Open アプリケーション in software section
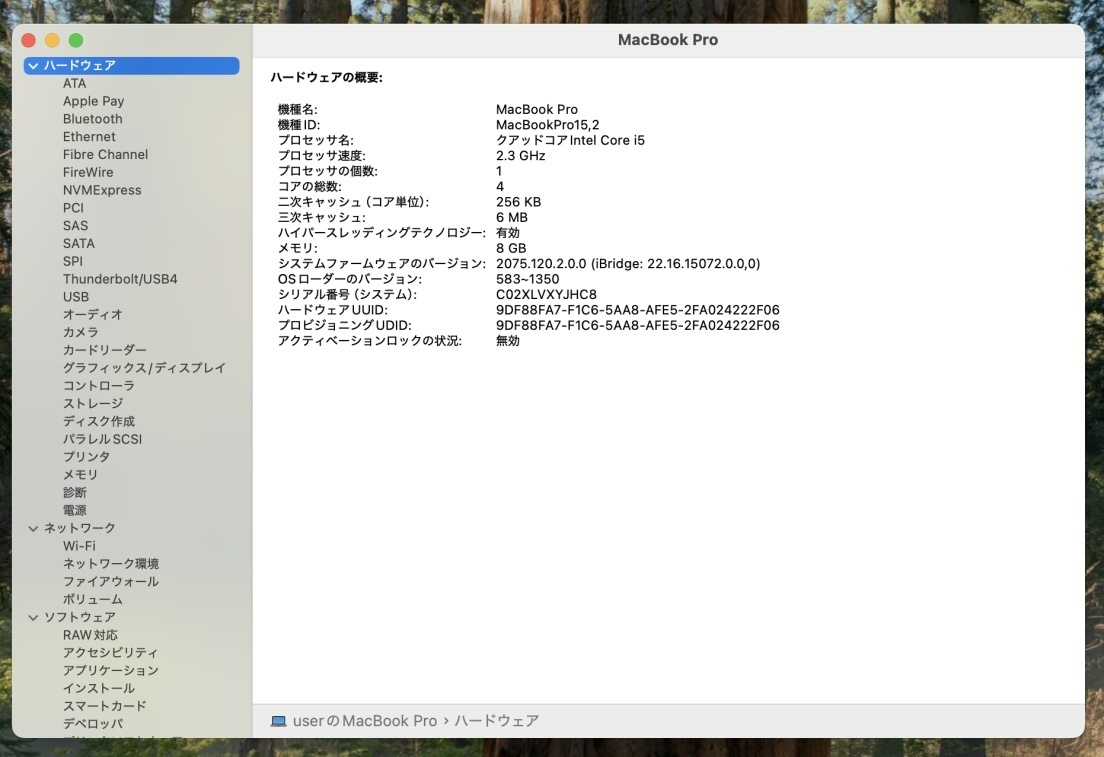 pyautogui.click(x=111, y=670)
